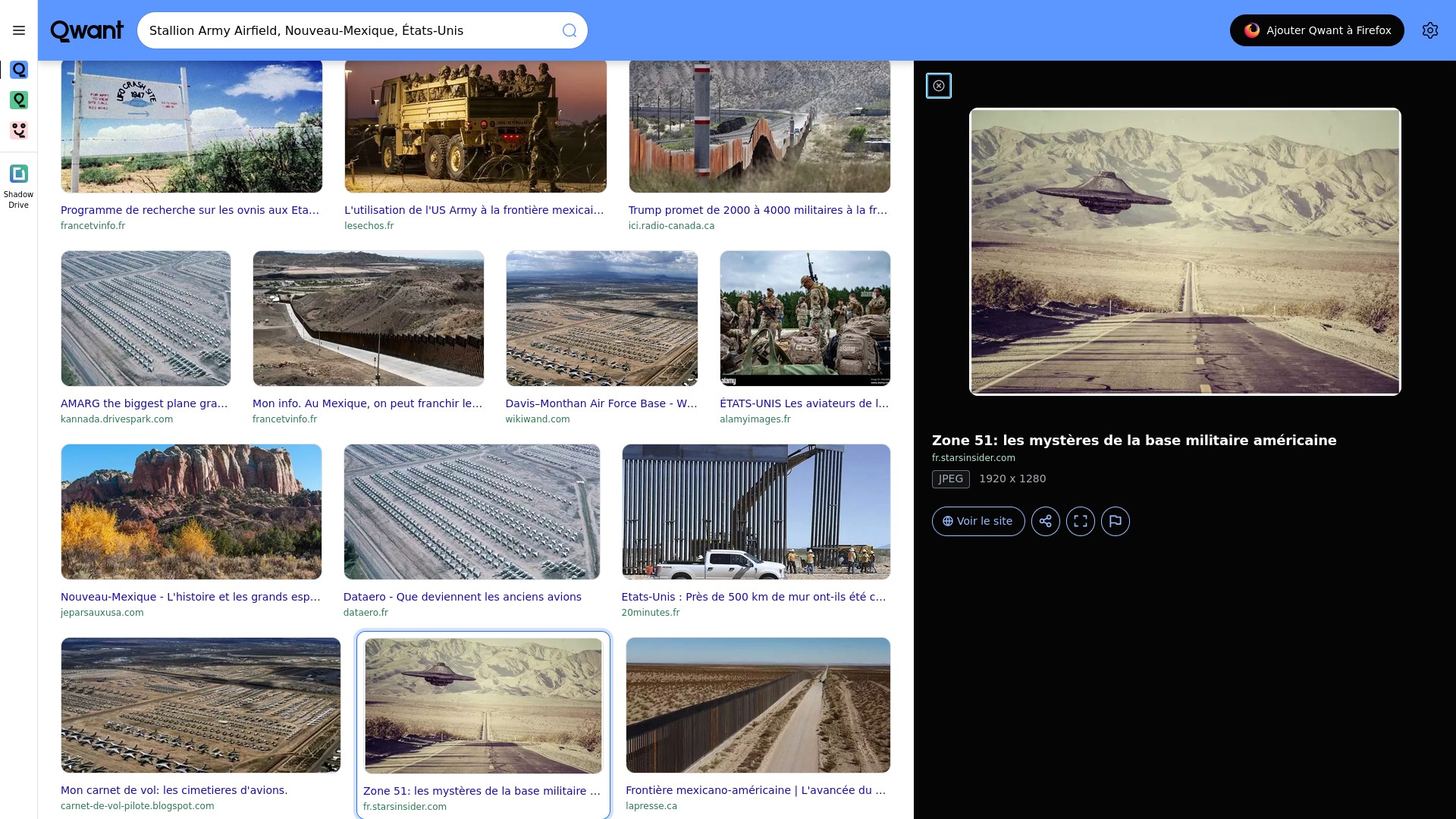
Task: Click the green Qwant sidebar icon
Action: 19,100
